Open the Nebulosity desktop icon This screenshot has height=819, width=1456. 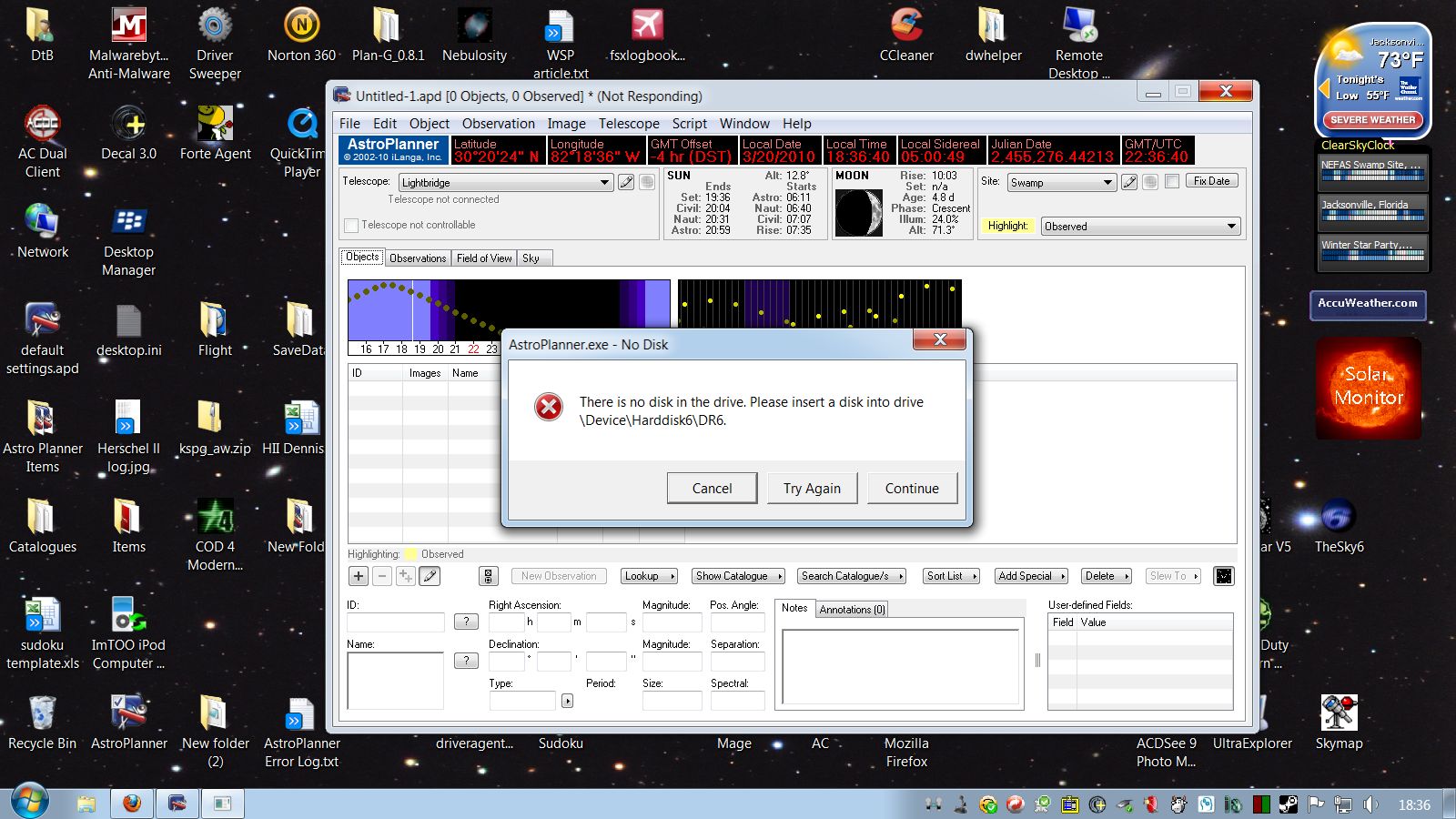474,36
